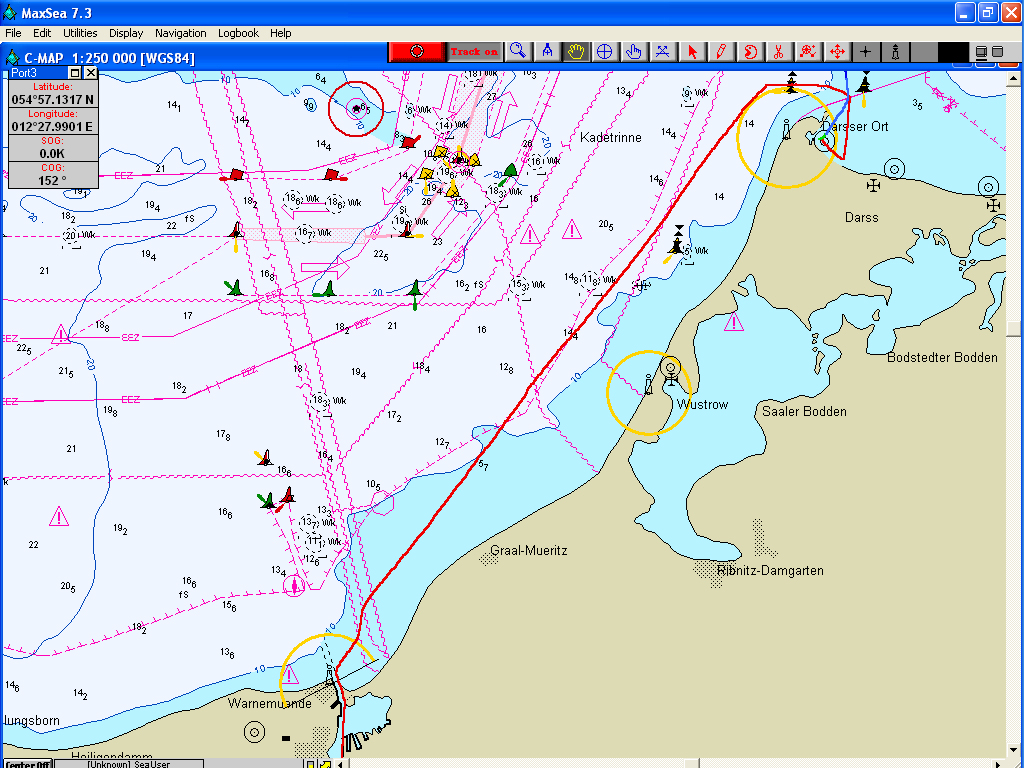Open the Display menu
The image size is (1024, 768).
(x=126, y=33)
